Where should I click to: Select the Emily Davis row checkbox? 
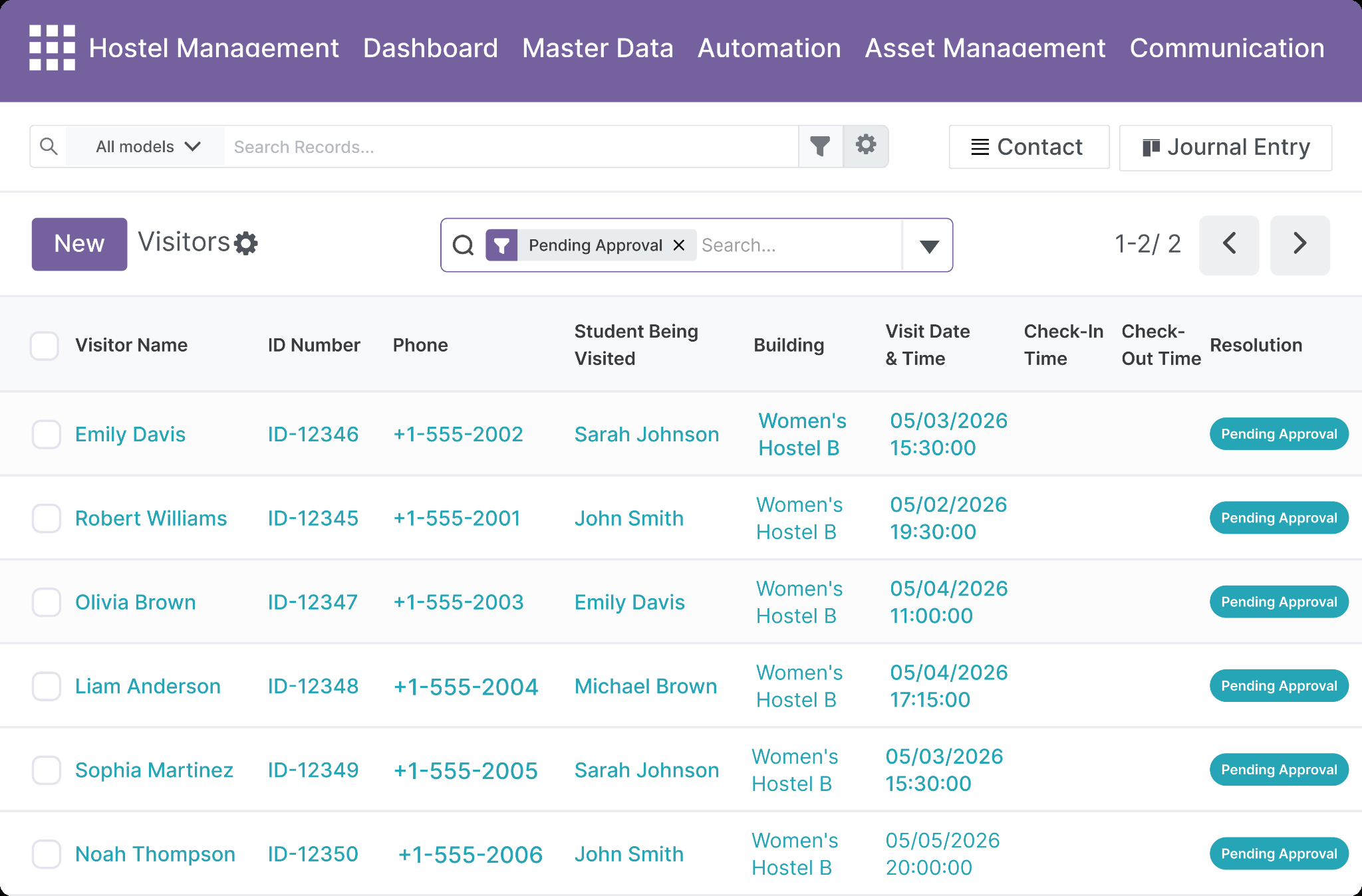click(x=47, y=435)
